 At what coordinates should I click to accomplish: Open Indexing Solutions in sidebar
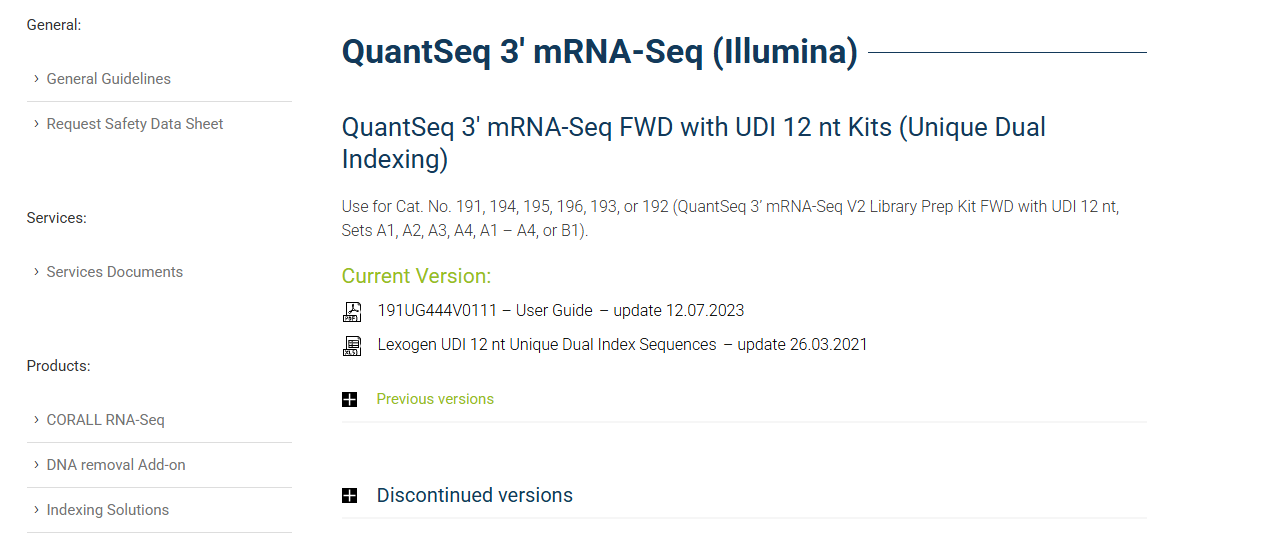(108, 510)
